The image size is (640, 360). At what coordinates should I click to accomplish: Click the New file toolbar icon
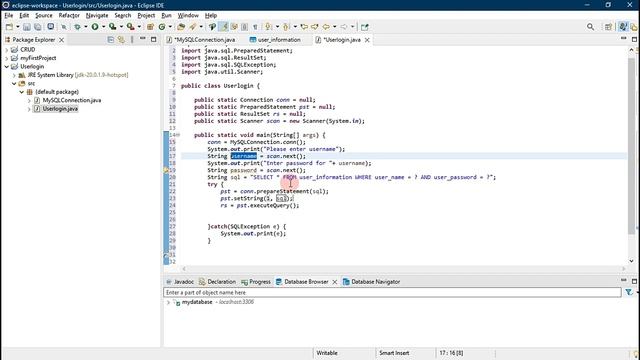click(x=9, y=27)
